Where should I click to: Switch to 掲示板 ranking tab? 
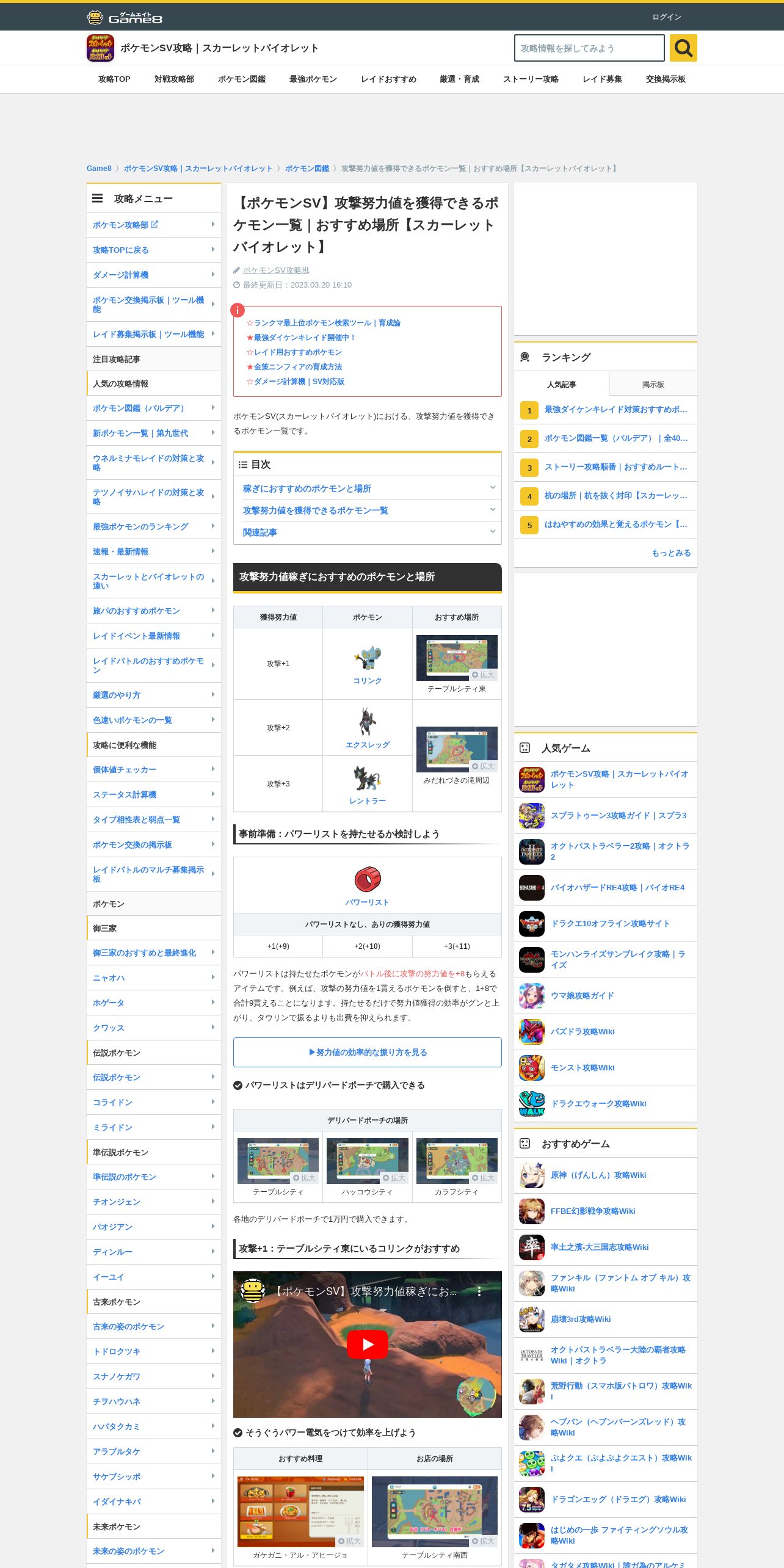click(x=653, y=384)
